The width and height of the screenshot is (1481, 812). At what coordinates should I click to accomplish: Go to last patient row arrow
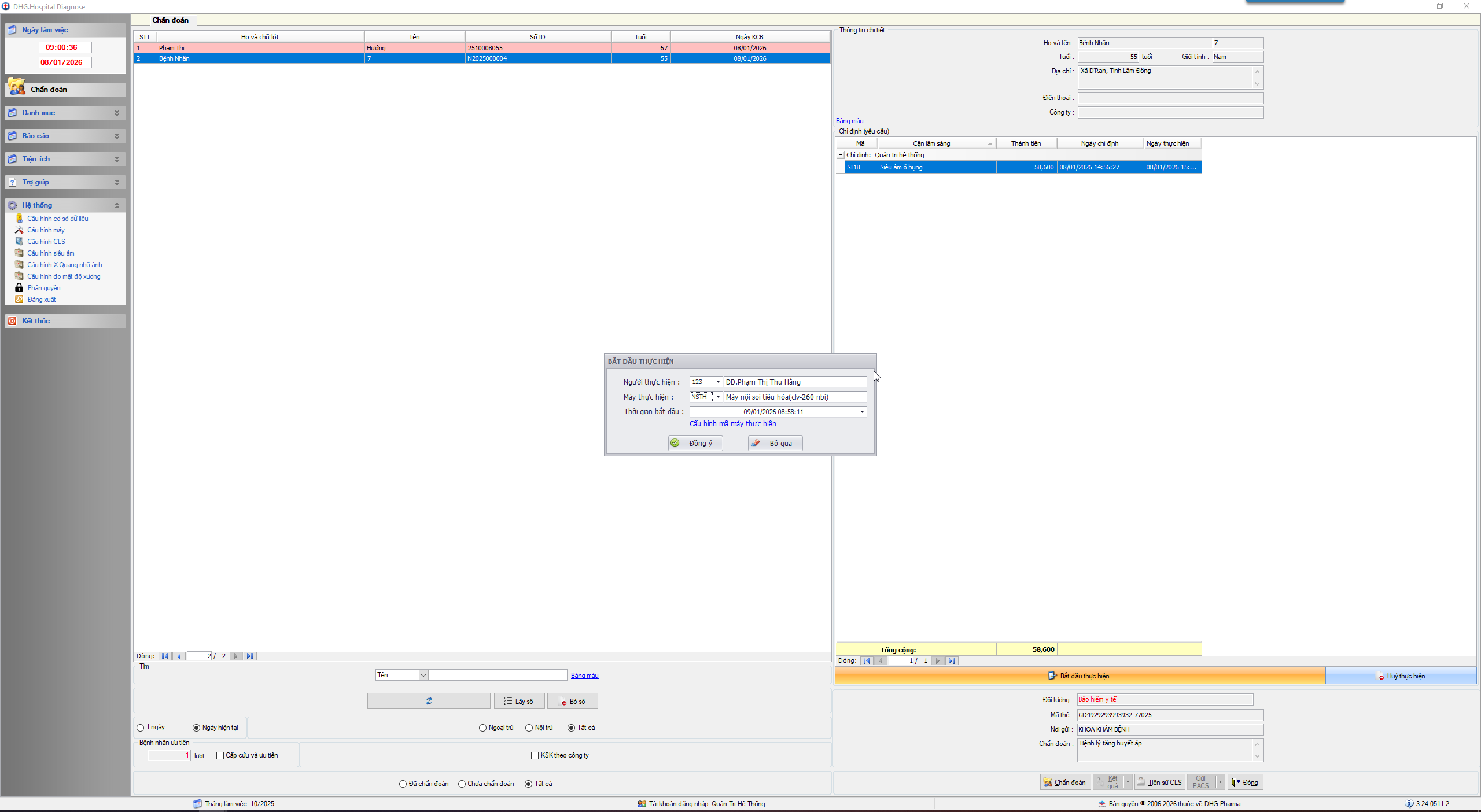pos(250,656)
